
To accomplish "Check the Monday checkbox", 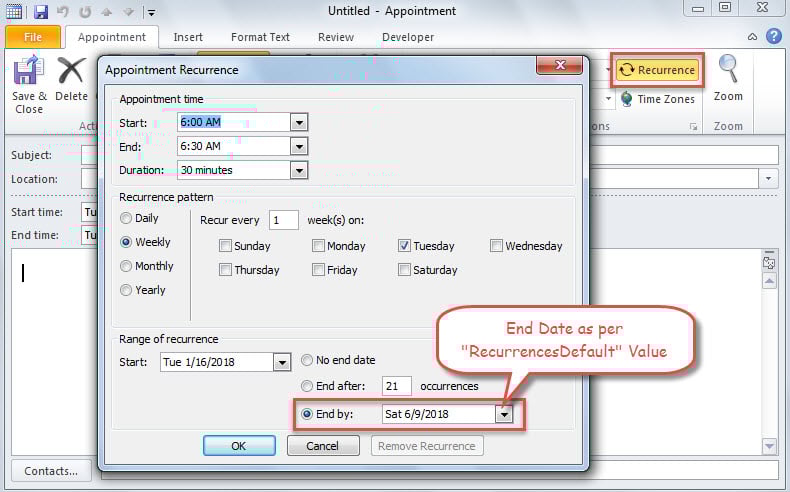I will click(x=318, y=246).
